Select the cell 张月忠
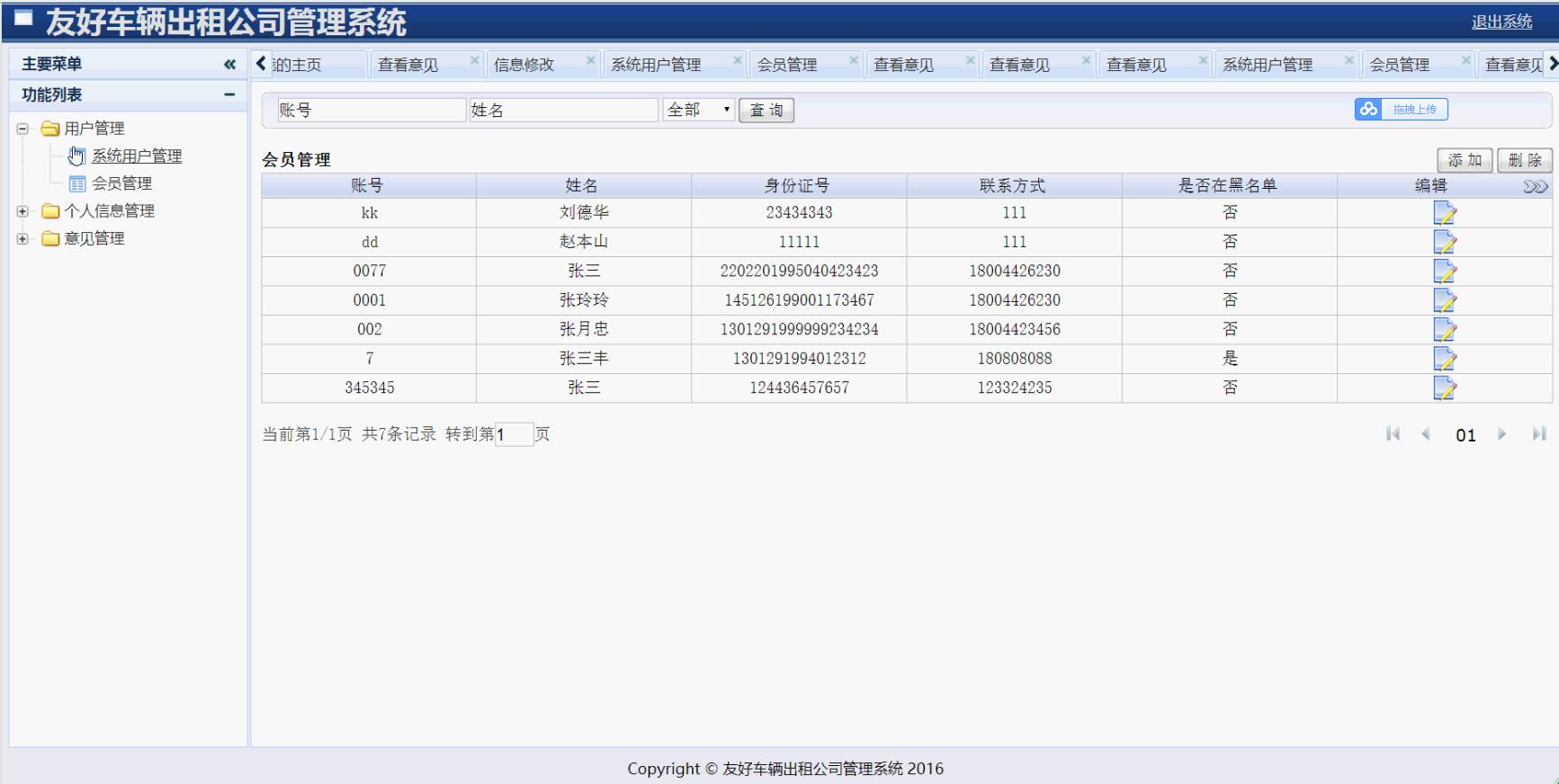The height and width of the screenshot is (784, 1559). pos(584,330)
